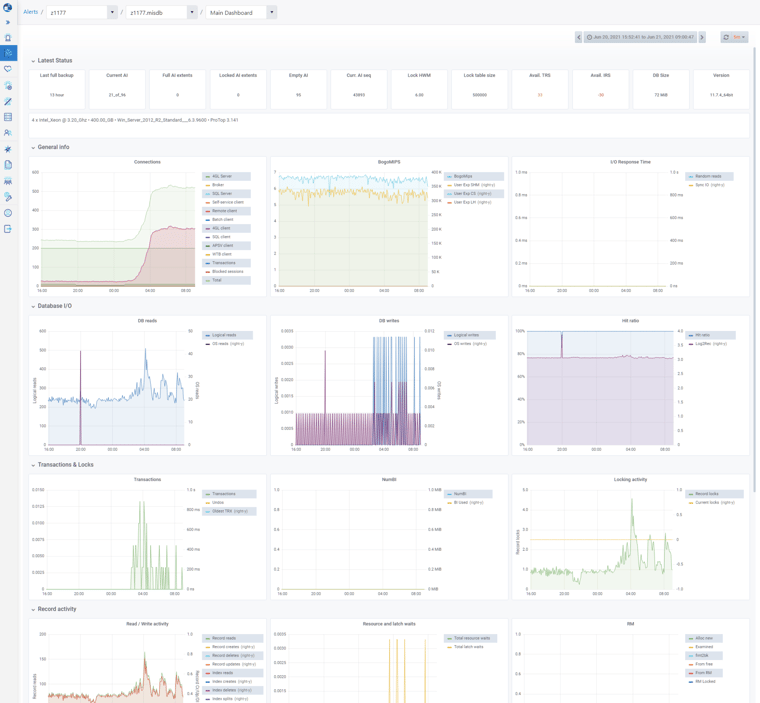Click the refresh dashboard icon

pos(726,37)
